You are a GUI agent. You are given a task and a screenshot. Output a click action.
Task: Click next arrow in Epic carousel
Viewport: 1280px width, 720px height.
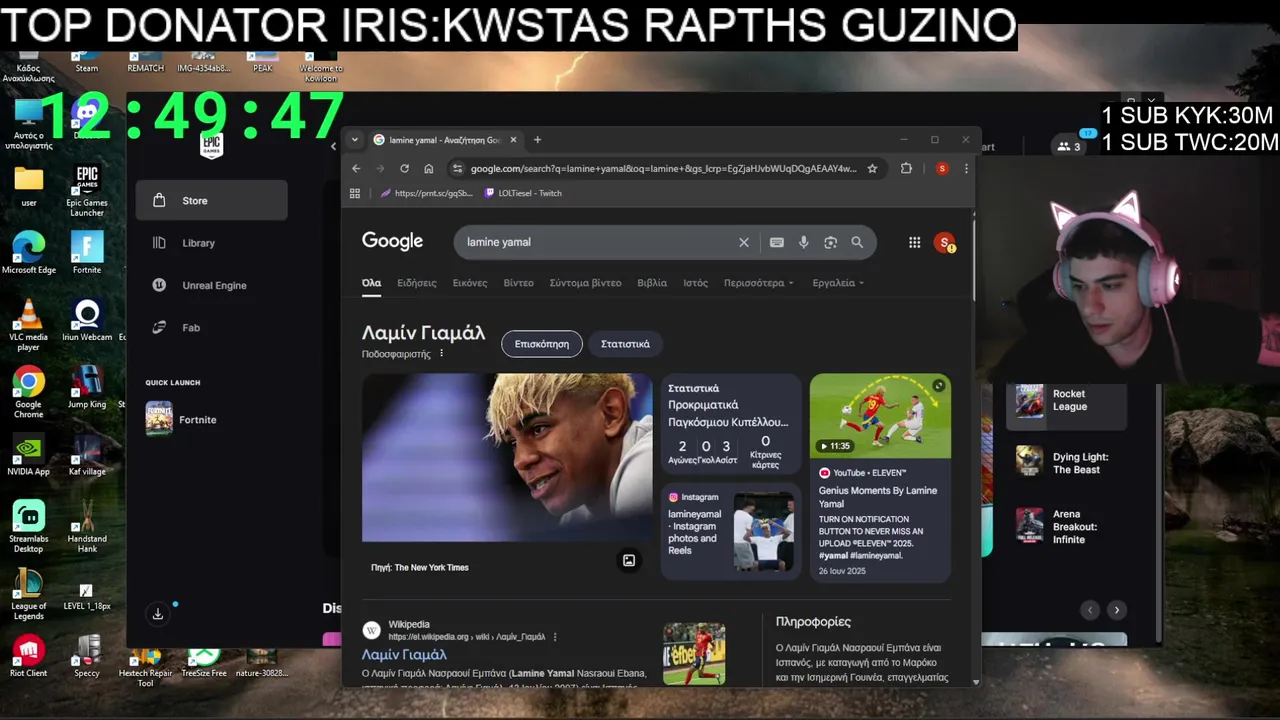pos(1117,610)
